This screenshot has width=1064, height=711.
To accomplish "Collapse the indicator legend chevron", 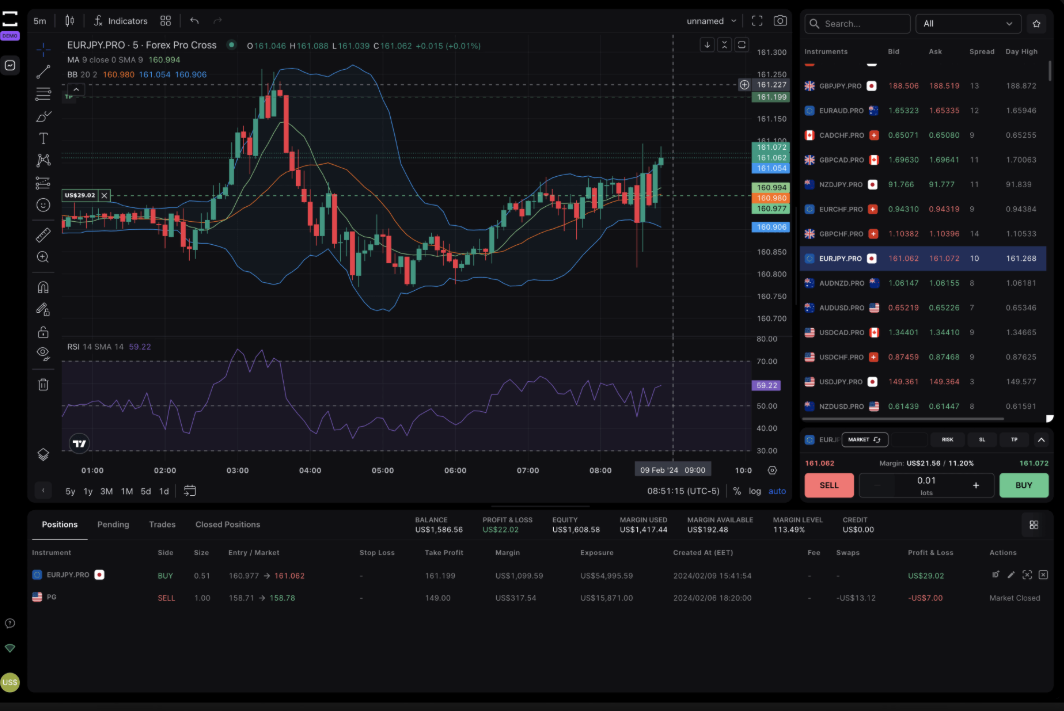I will click(76, 90).
